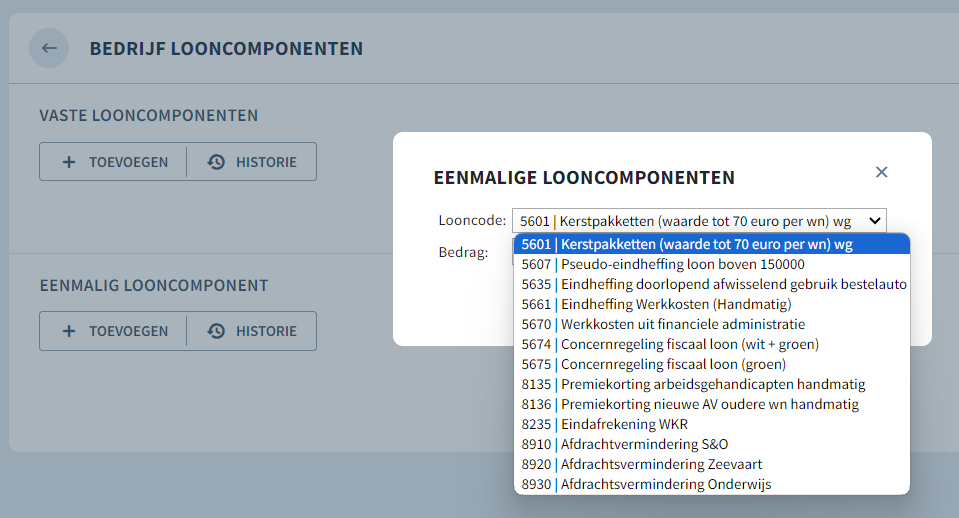959x518 pixels.
Task: Pick 8135 Premiekorting arbeidsgehandicapten handmatig
Action: point(712,384)
